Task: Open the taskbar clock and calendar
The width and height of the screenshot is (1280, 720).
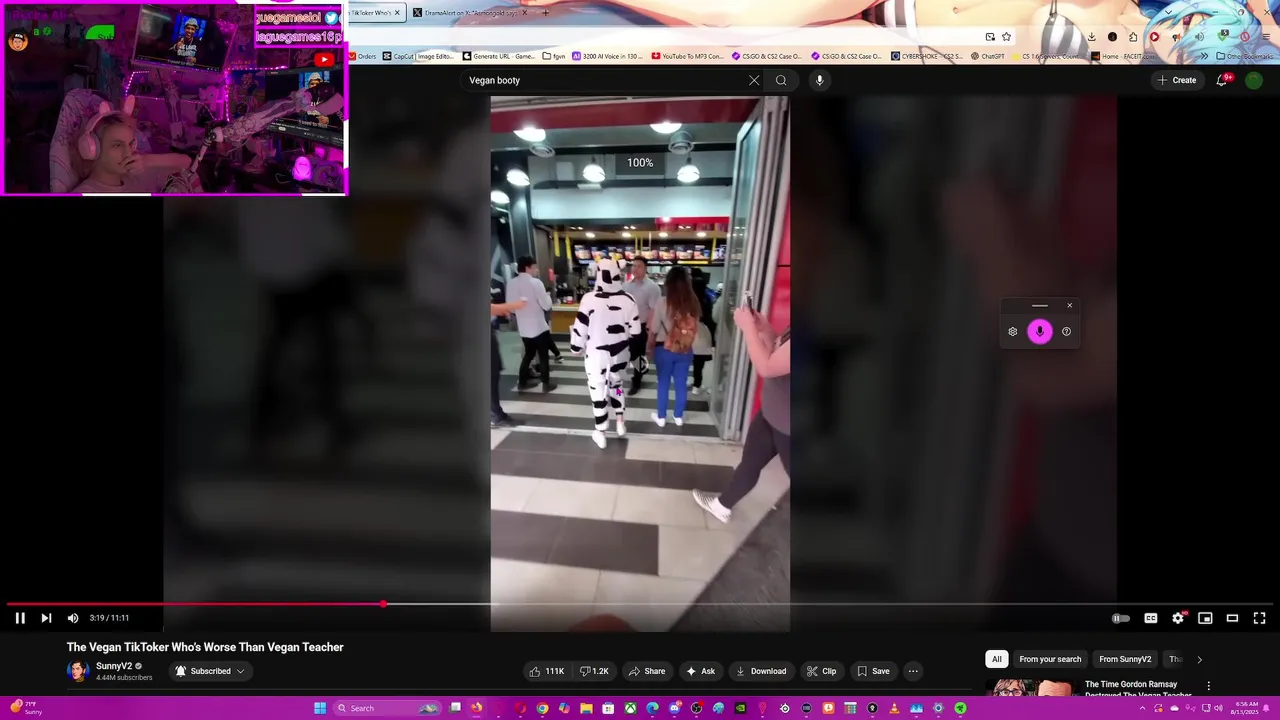Action: tap(1246, 708)
